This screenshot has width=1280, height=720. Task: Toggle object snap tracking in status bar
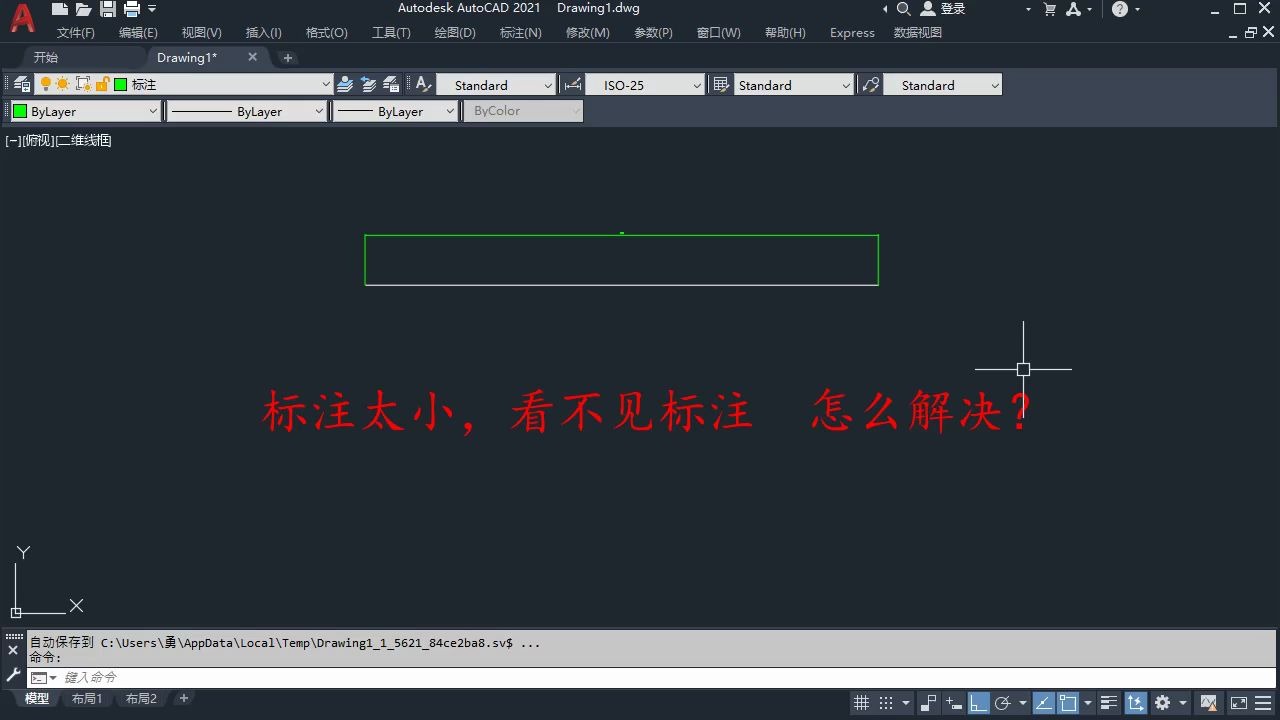1043,702
